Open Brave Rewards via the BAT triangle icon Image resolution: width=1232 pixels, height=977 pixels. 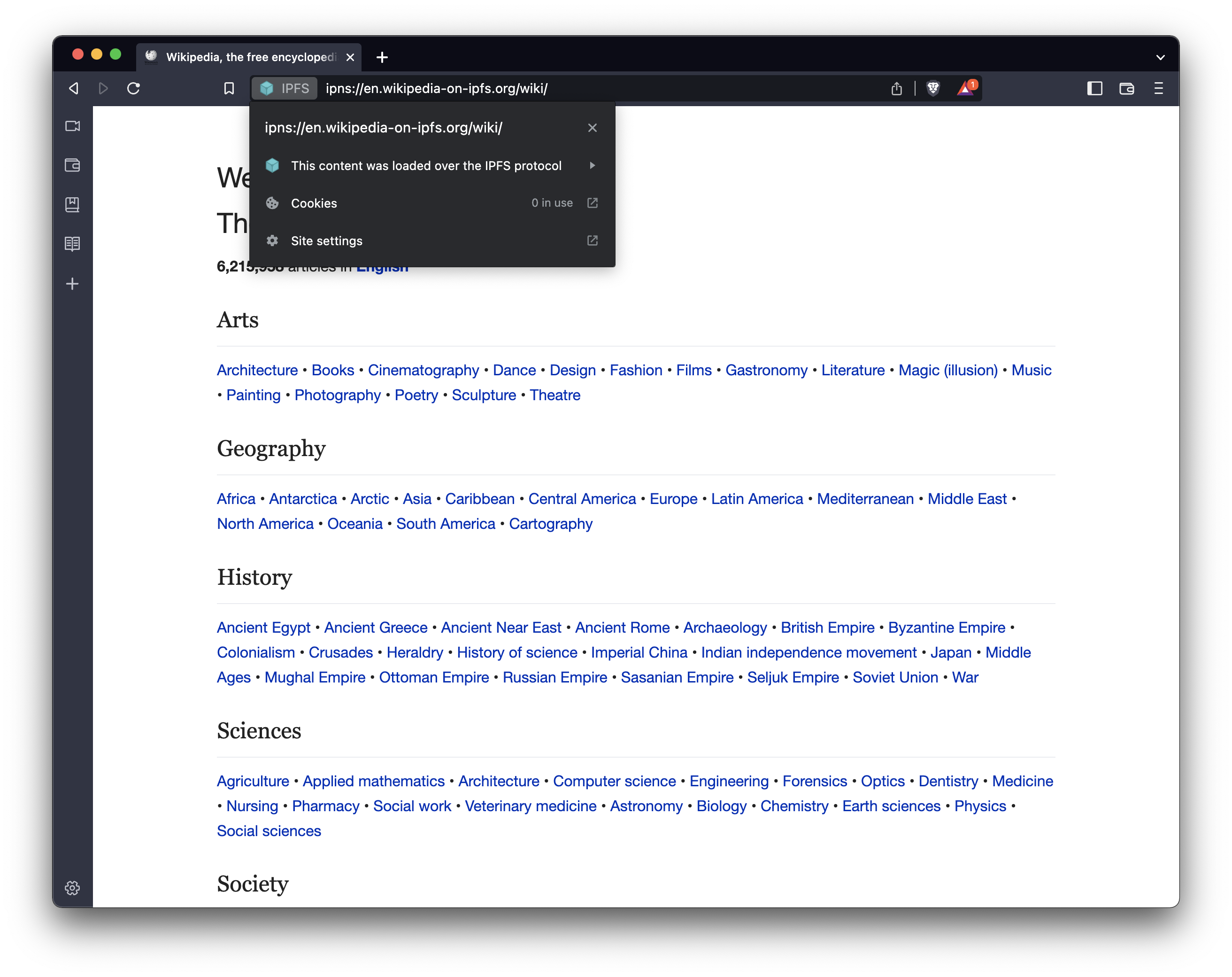(965, 88)
